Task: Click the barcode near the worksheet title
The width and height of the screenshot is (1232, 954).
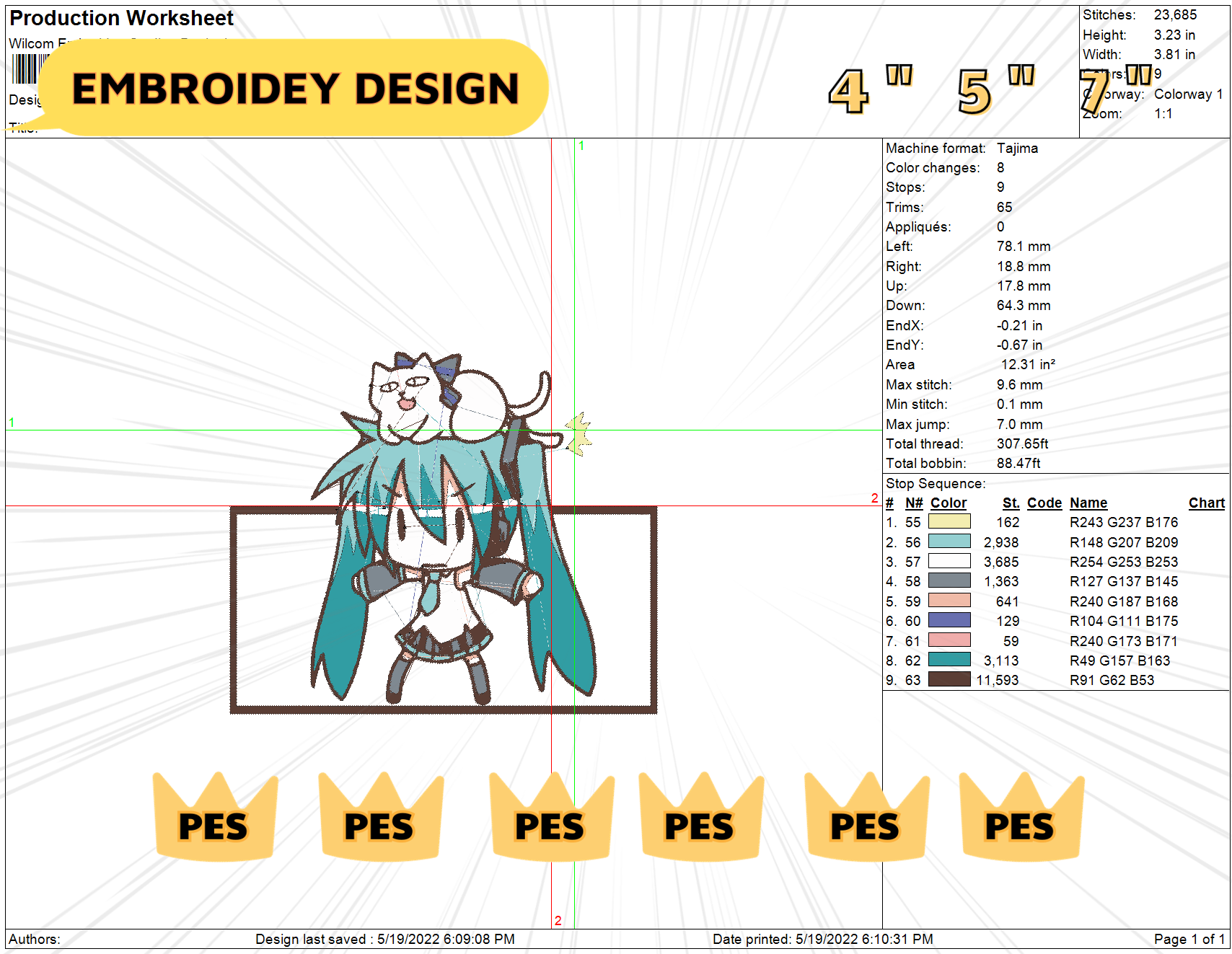Action: point(27,69)
